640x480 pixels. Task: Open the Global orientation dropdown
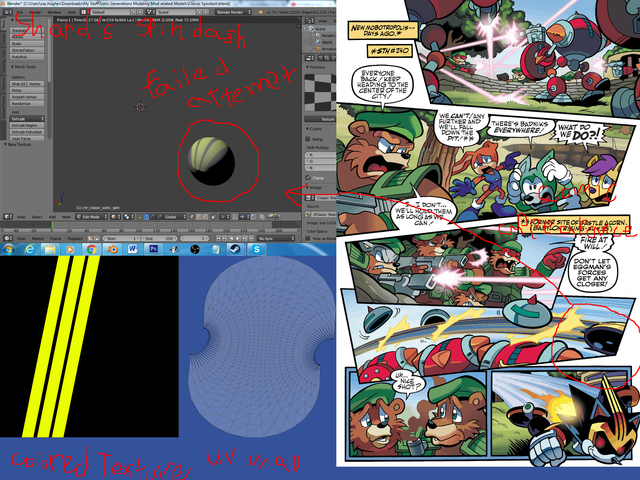(x=175, y=217)
